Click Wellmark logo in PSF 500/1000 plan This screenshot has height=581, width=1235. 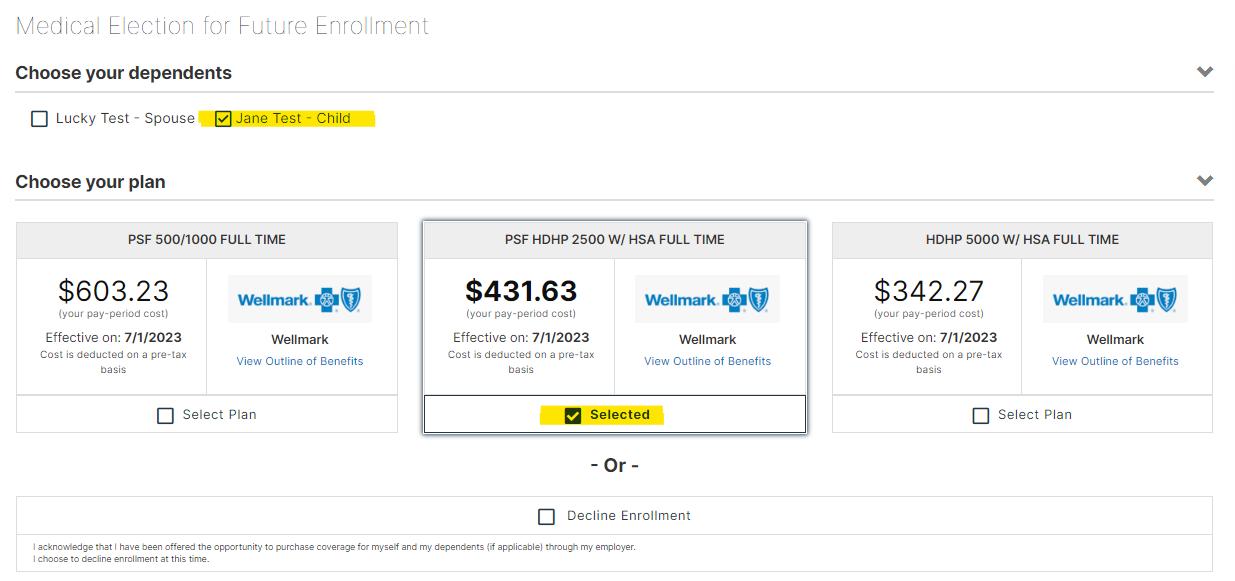pyautogui.click(x=300, y=299)
